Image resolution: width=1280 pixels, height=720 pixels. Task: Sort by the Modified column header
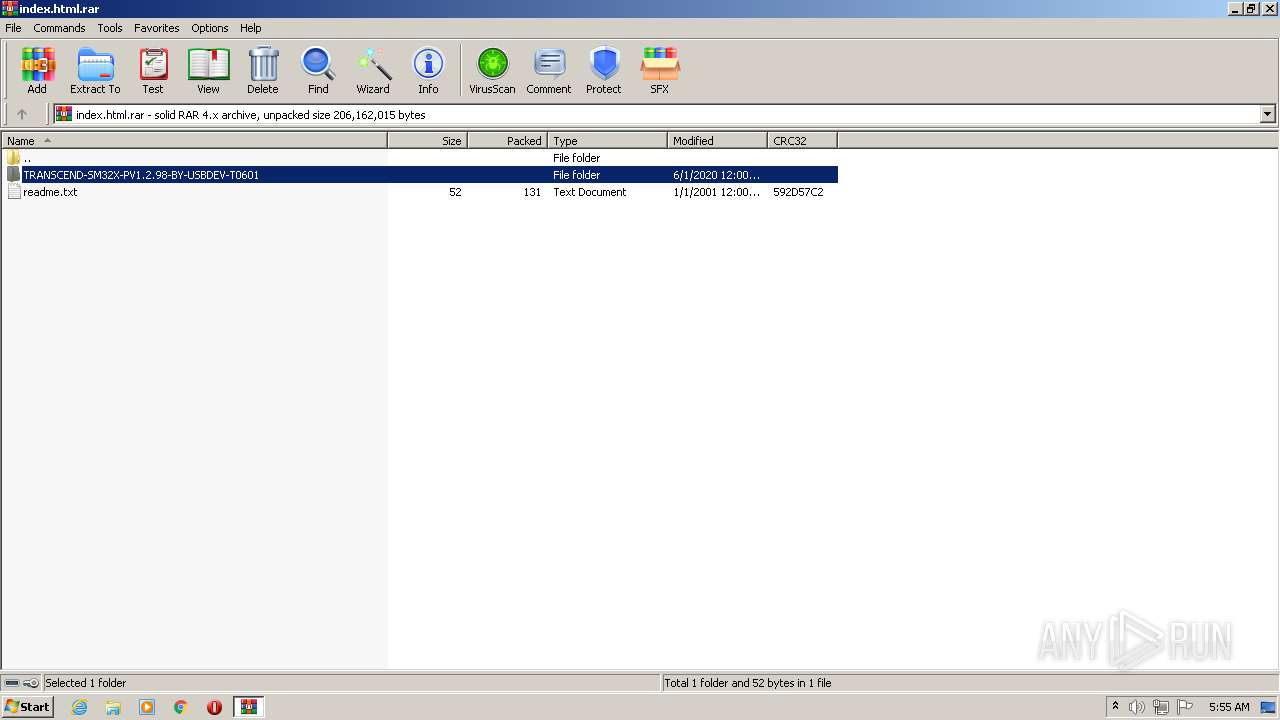click(717, 141)
